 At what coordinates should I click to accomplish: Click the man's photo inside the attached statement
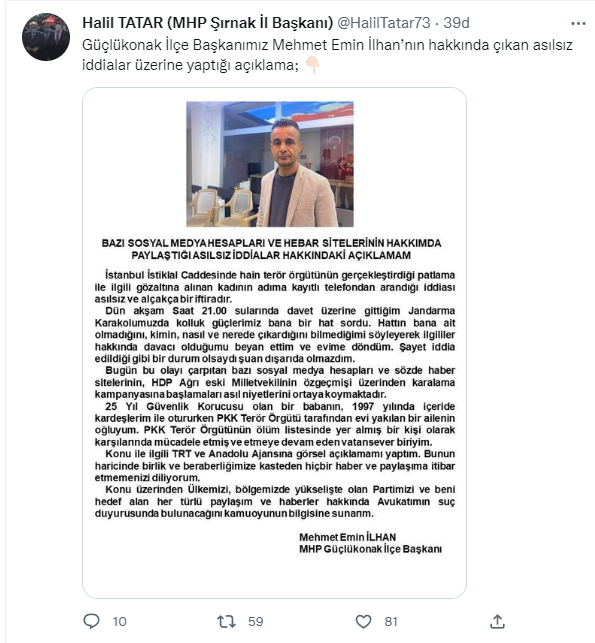click(x=270, y=164)
